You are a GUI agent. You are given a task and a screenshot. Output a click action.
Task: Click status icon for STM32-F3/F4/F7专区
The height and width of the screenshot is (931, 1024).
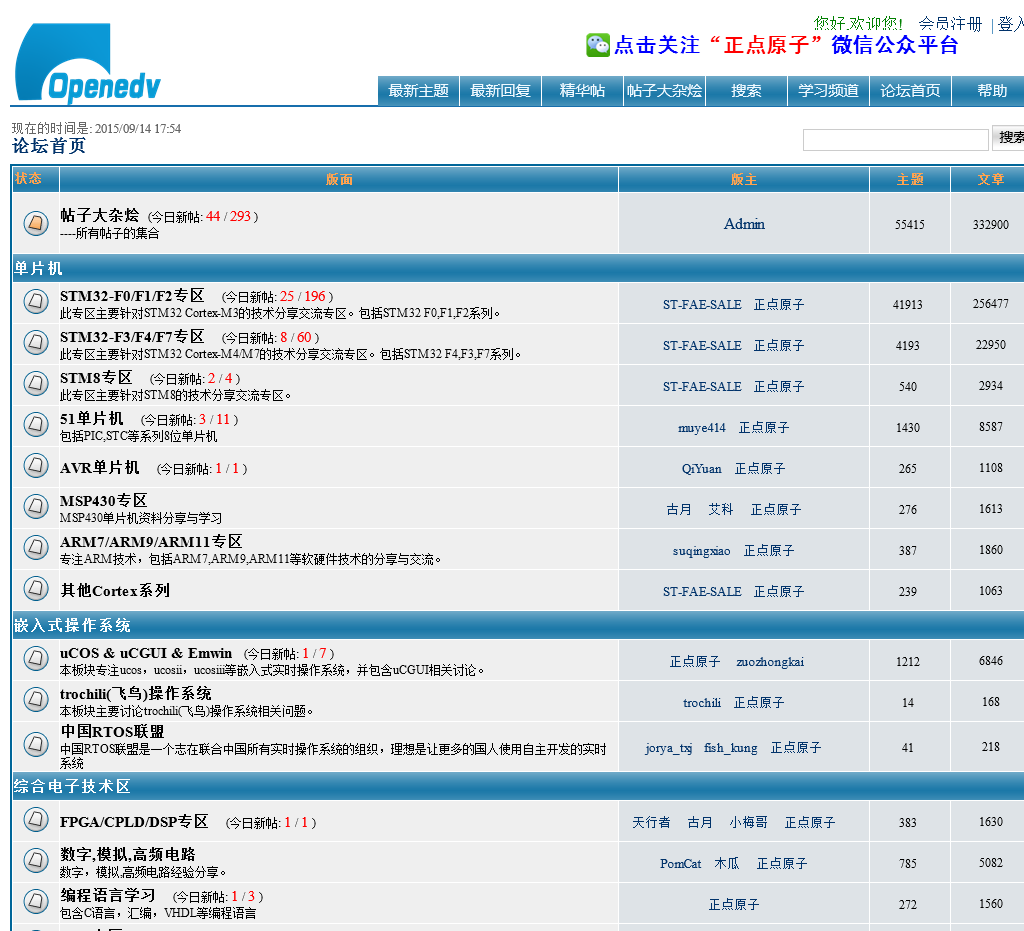[x=36, y=342]
